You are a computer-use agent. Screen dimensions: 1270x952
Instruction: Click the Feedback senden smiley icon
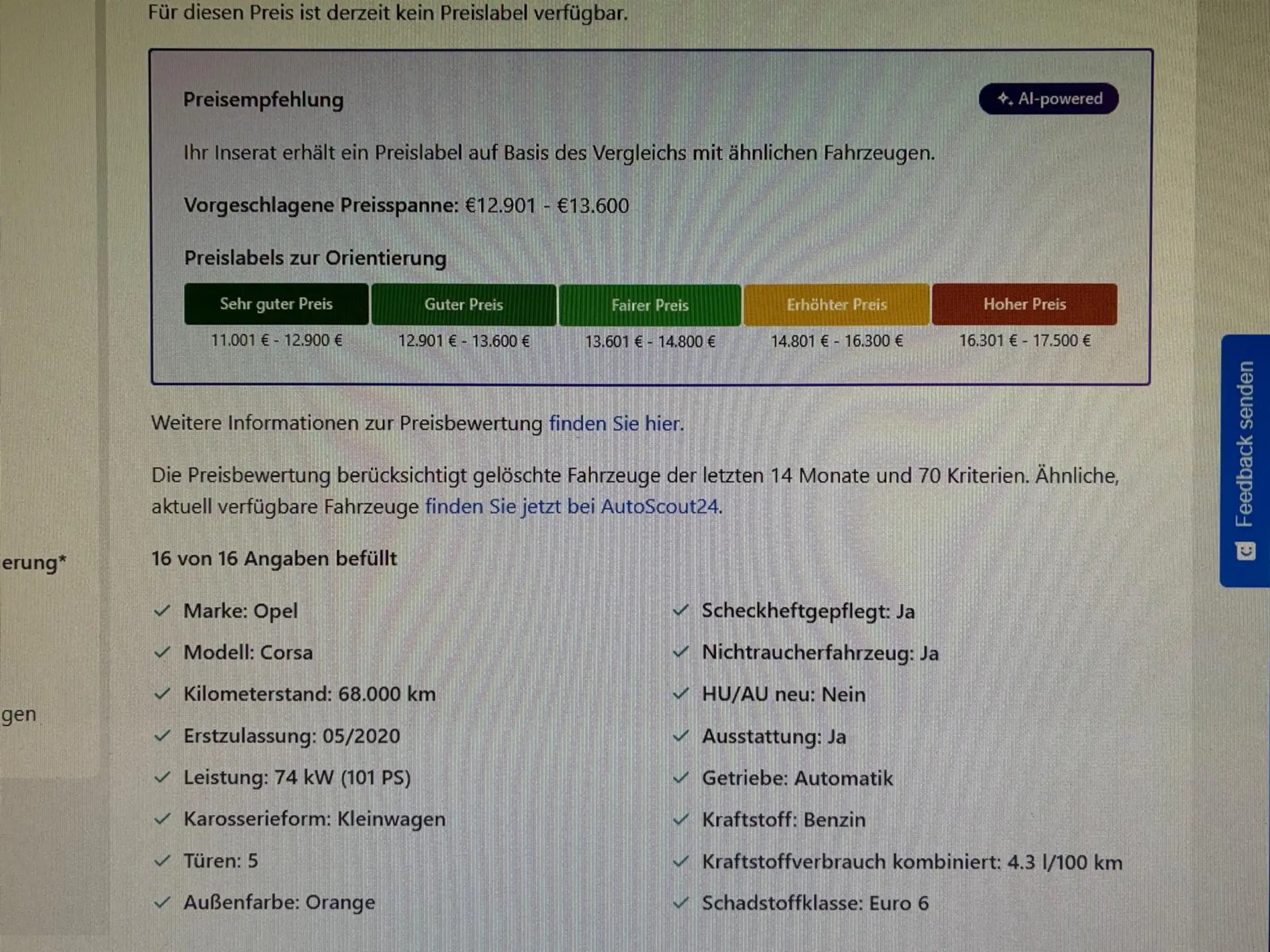1245,551
